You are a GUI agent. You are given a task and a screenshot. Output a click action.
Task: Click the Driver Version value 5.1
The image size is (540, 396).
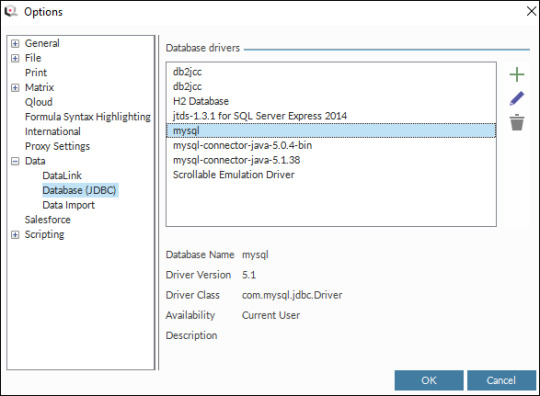coord(249,275)
